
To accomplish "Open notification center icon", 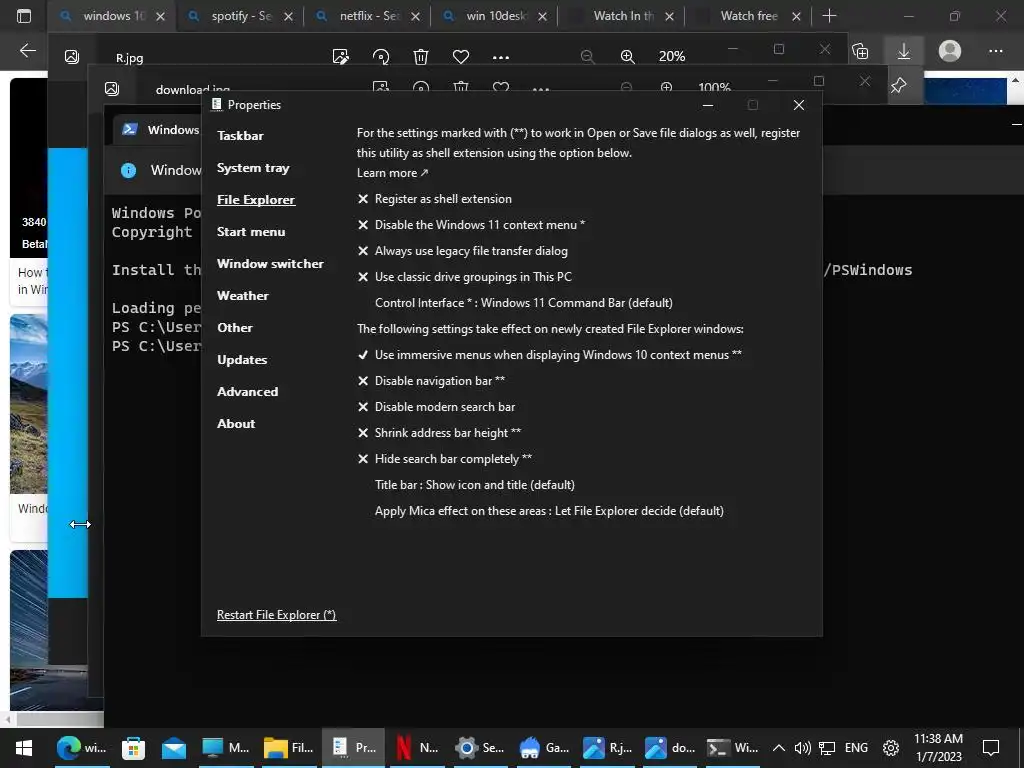I will tap(991, 748).
